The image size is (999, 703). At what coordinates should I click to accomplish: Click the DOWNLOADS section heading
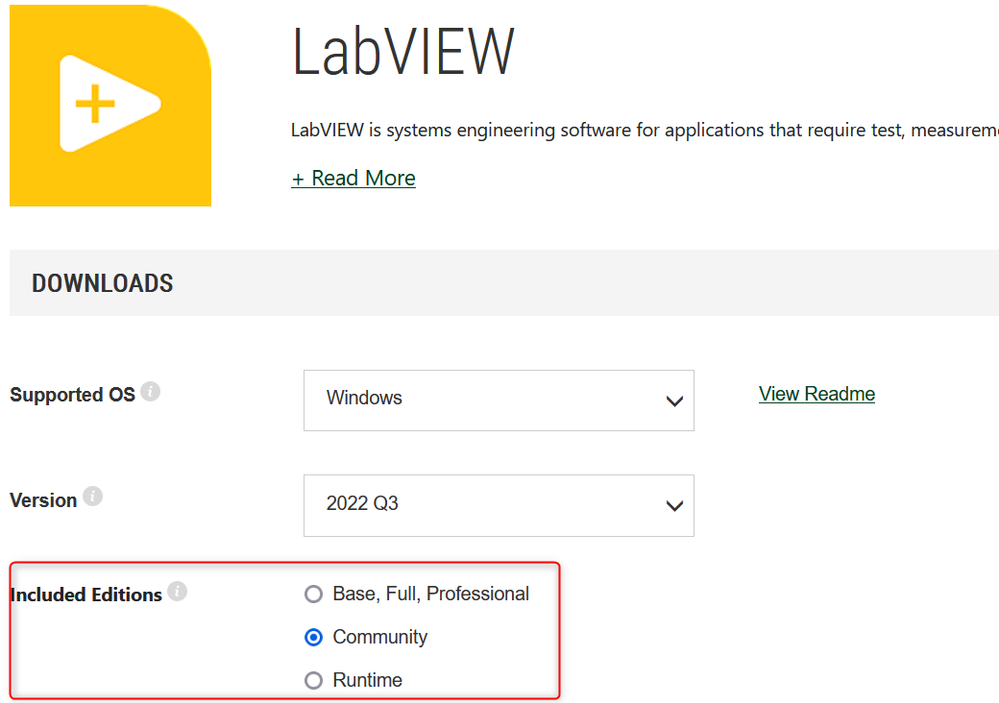103,283
